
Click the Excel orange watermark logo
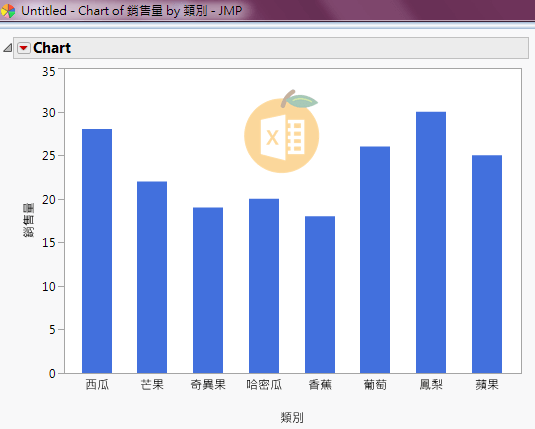pos(282,132)
